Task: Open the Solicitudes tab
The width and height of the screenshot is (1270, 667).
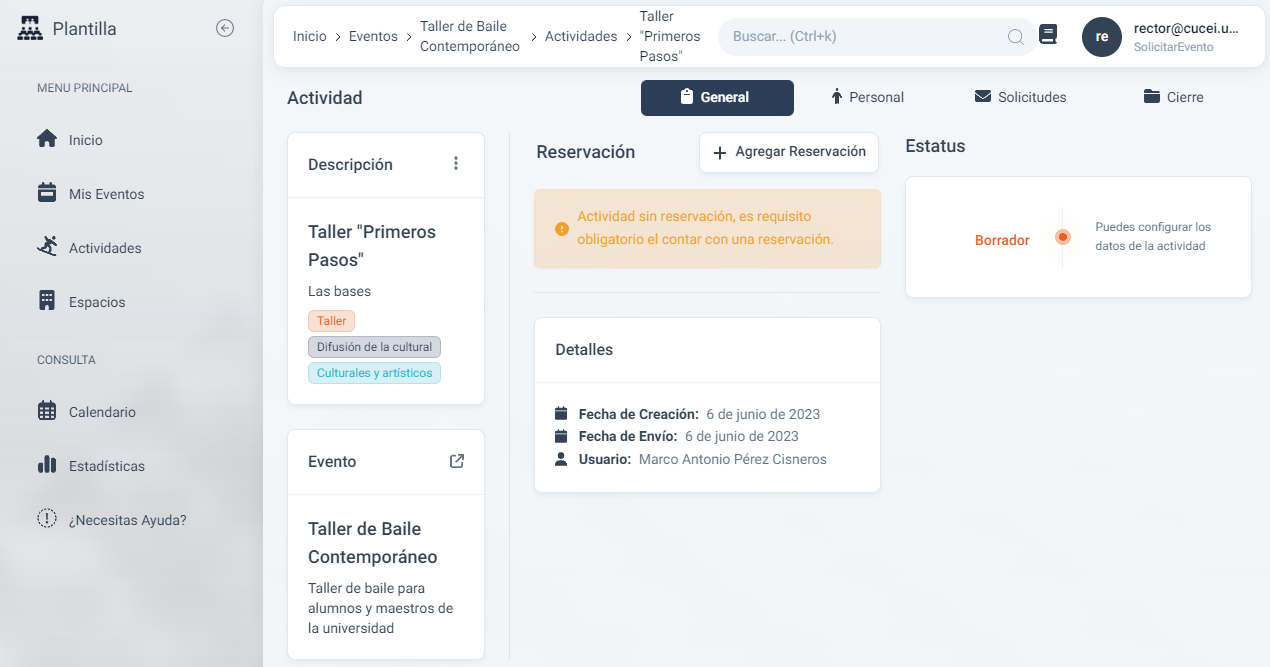Action: coord(1019,97)
